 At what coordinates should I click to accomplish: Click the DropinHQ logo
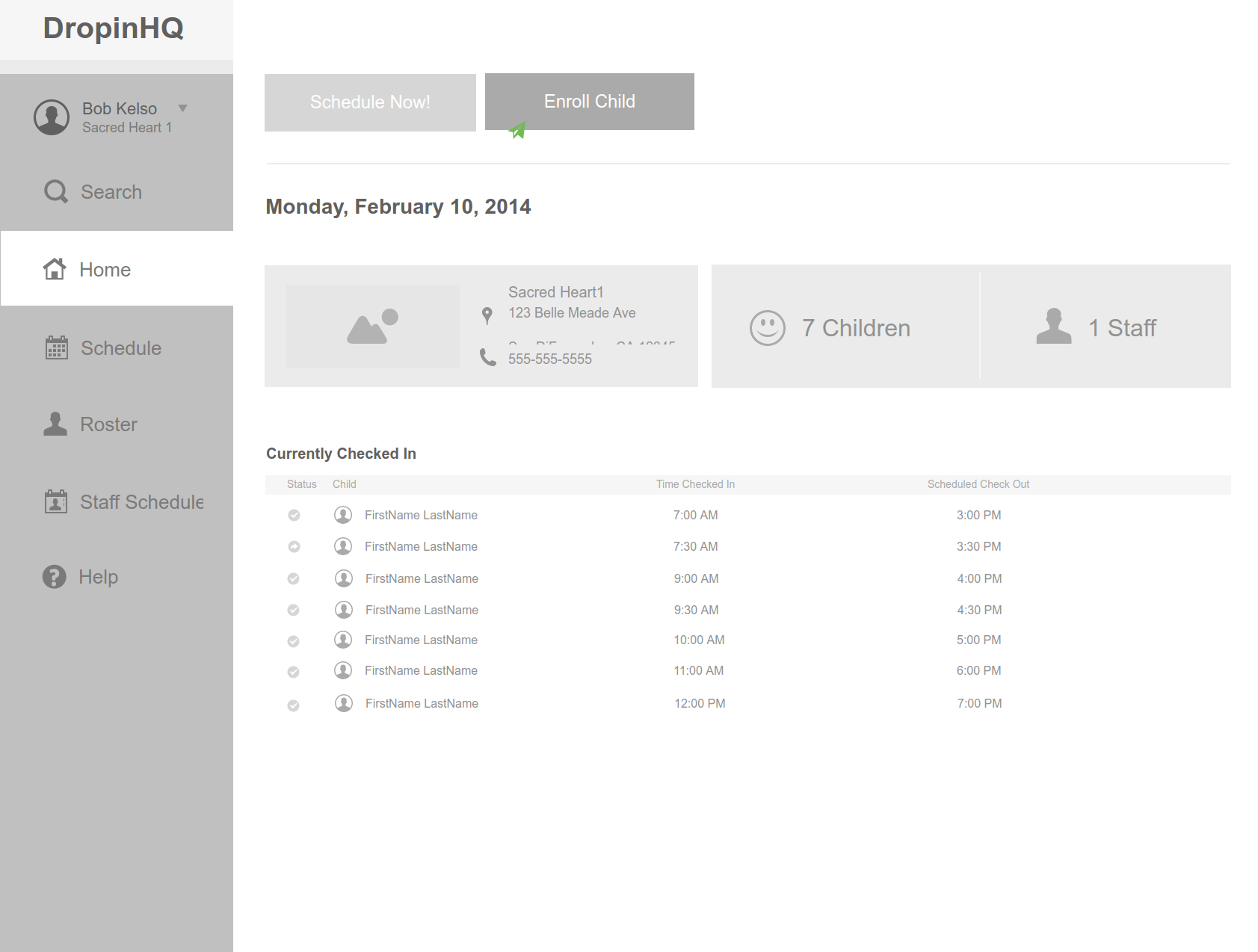pos(114,28)
